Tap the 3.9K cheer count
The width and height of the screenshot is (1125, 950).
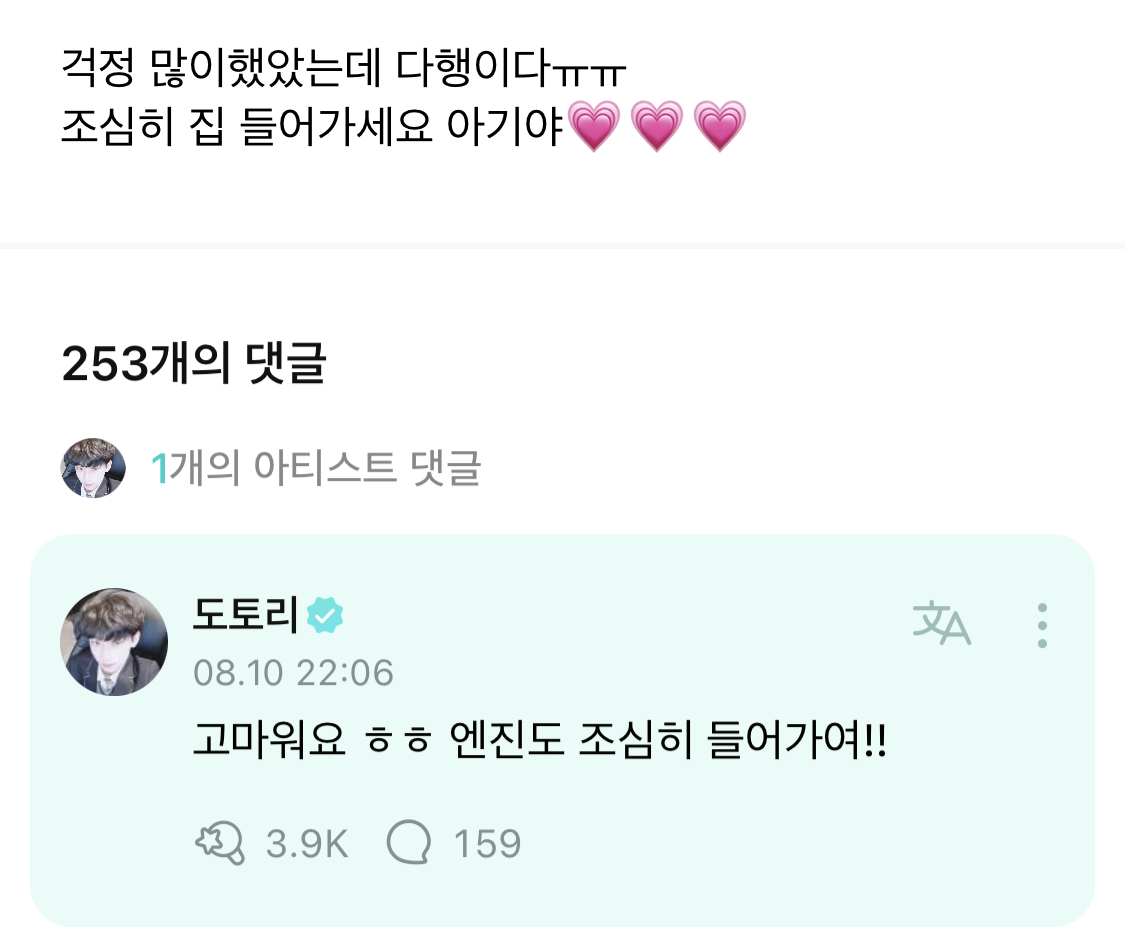click(x=307, y=844)
